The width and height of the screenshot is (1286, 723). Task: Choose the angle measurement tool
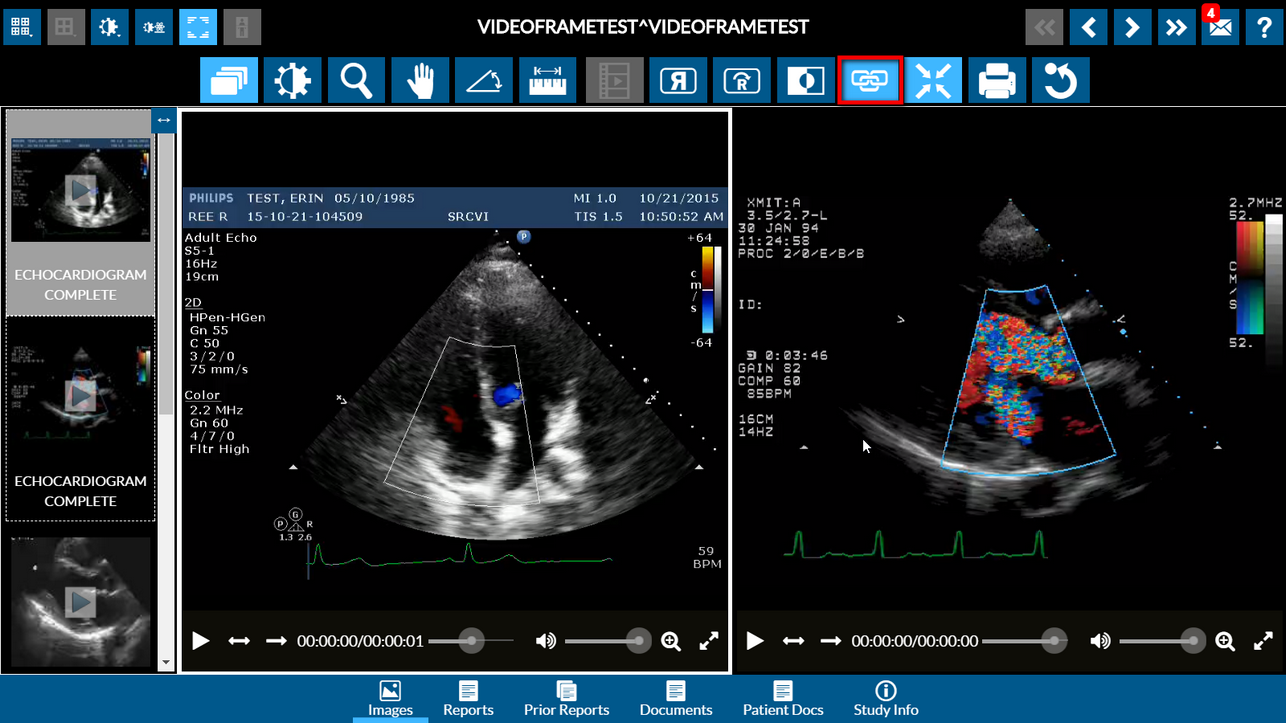[484, 80]
